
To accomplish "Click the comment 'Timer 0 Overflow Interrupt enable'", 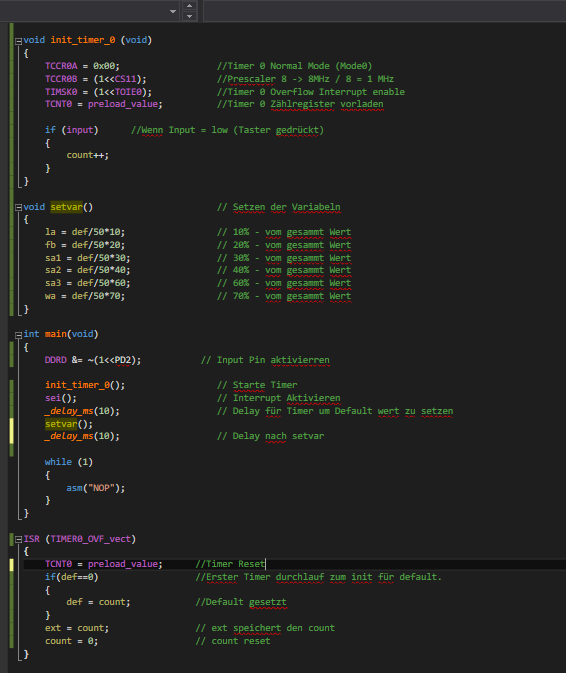I will [311, 92].
